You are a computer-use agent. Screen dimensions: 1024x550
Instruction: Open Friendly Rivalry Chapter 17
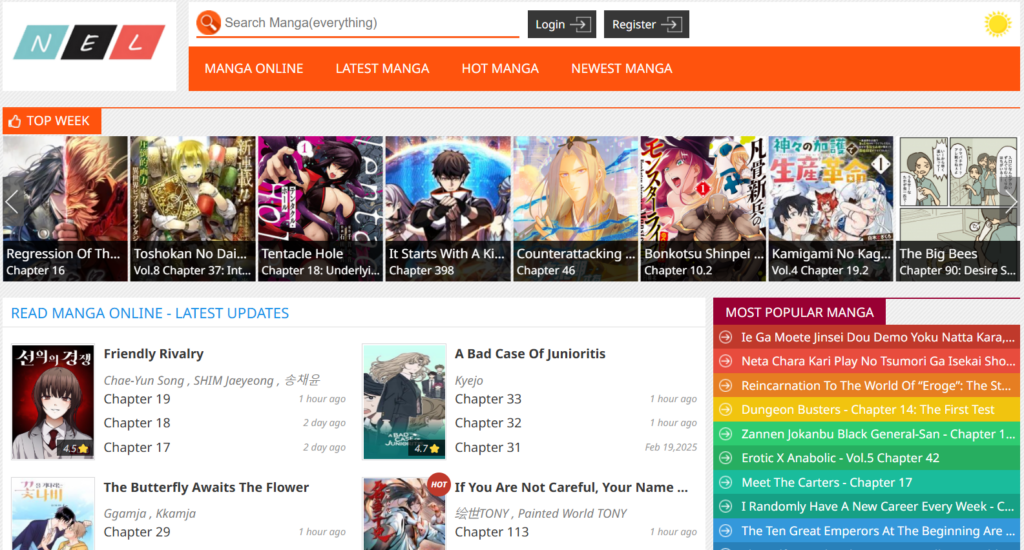[x=136, y=447]
